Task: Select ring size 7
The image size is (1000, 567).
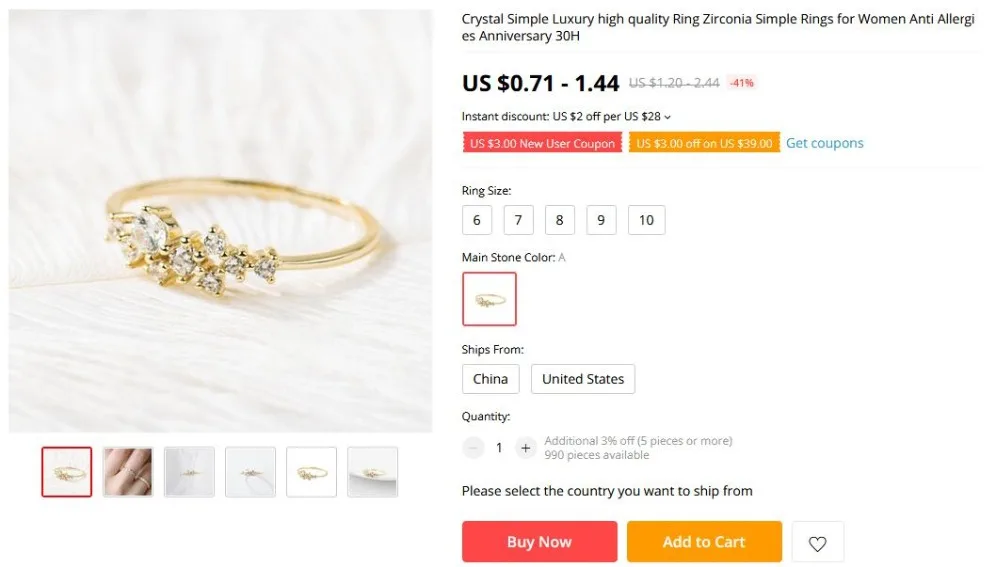Action: pos(518,220)
